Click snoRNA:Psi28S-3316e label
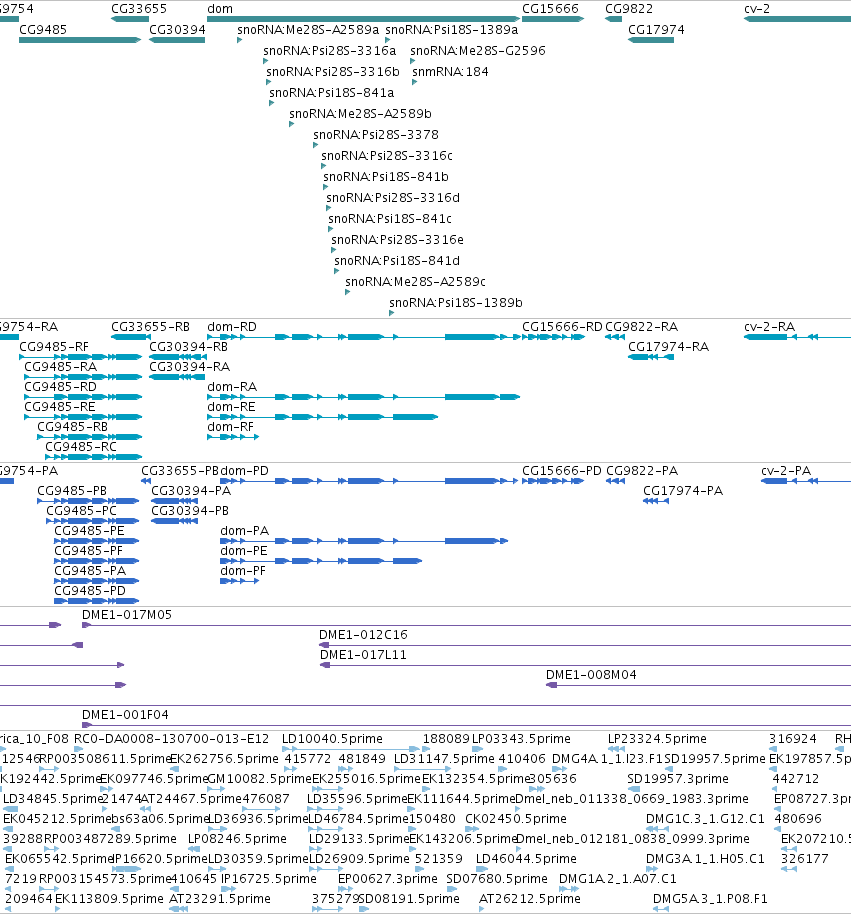This screenshot has height=914, width=851. 398,240
